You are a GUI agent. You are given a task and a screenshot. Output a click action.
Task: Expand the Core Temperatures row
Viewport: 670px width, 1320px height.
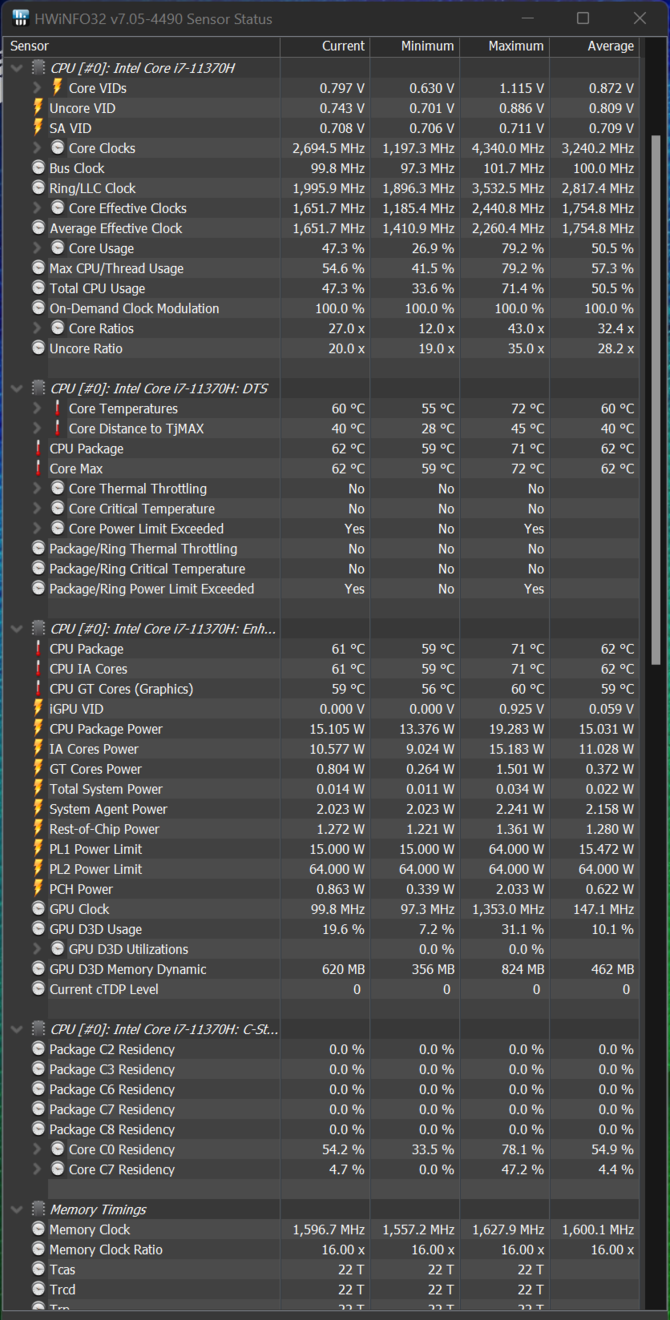pos(37,408)
